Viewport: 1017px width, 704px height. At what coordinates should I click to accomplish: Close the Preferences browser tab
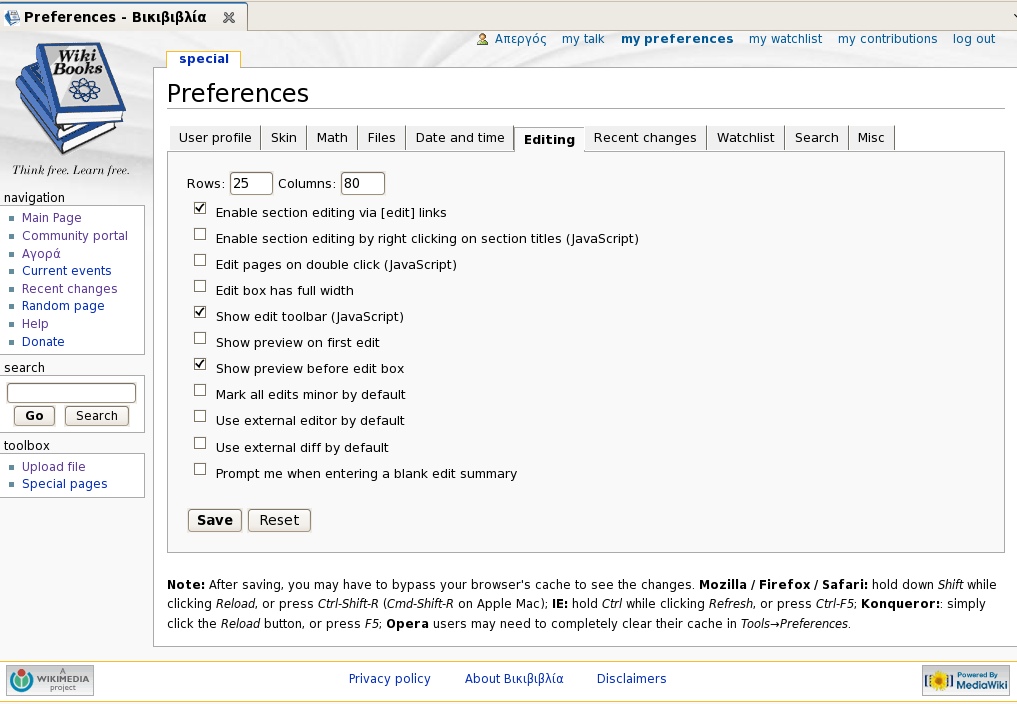229,18
